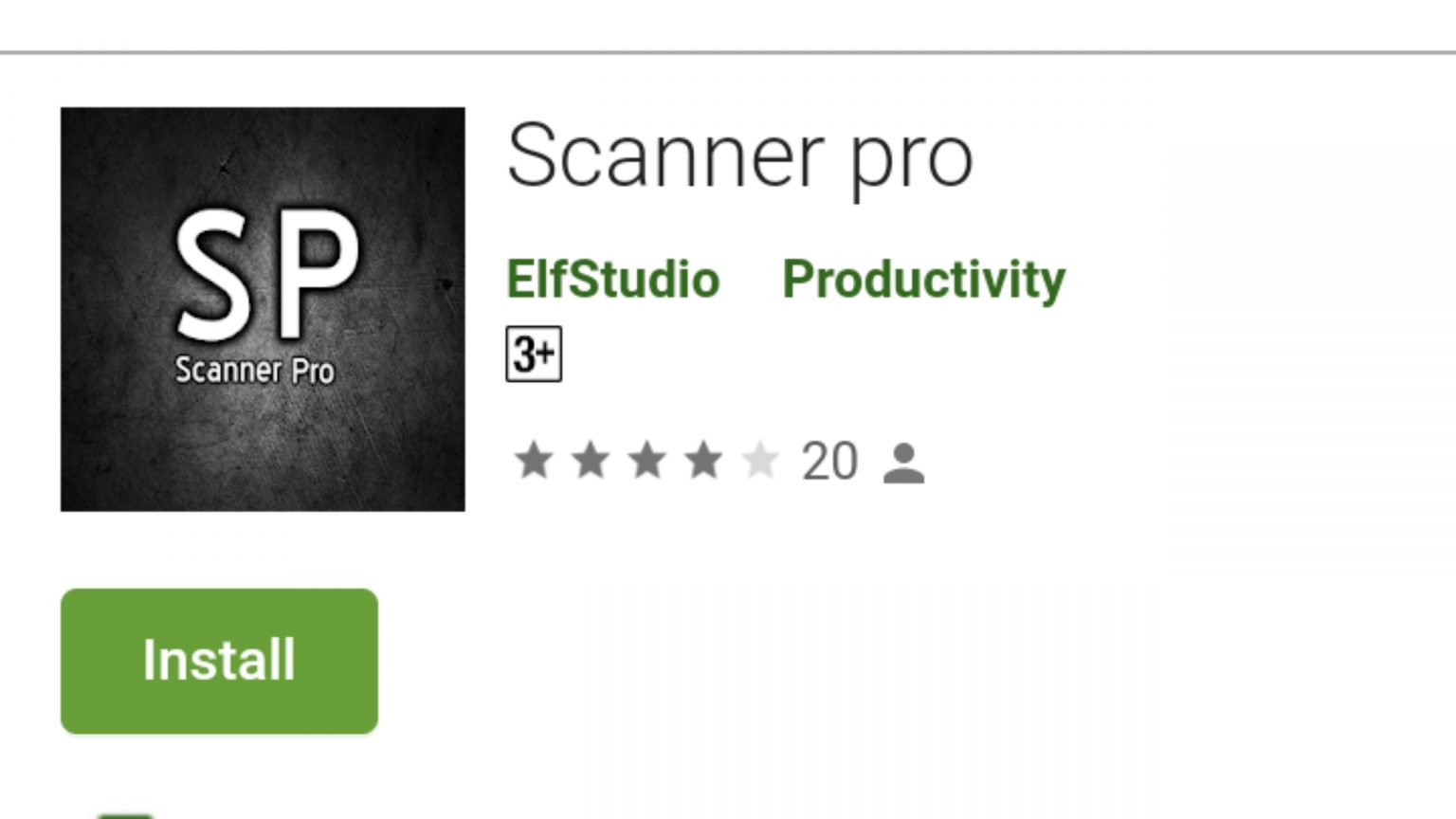This screenshot has height=819, width=1456.
Task: Open the Scanner Pro app icon image
Action: 263,309
